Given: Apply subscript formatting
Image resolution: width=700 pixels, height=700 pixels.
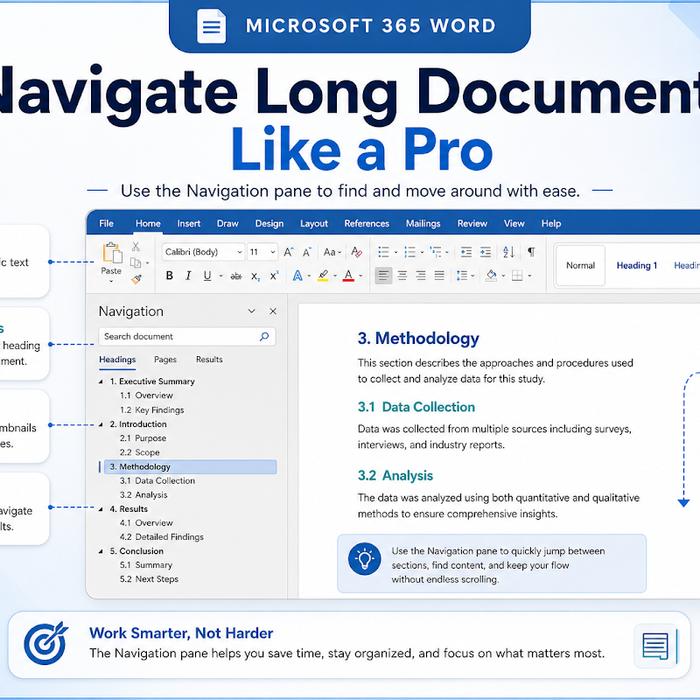Looking at the screenshot, I should pos(255,276).
